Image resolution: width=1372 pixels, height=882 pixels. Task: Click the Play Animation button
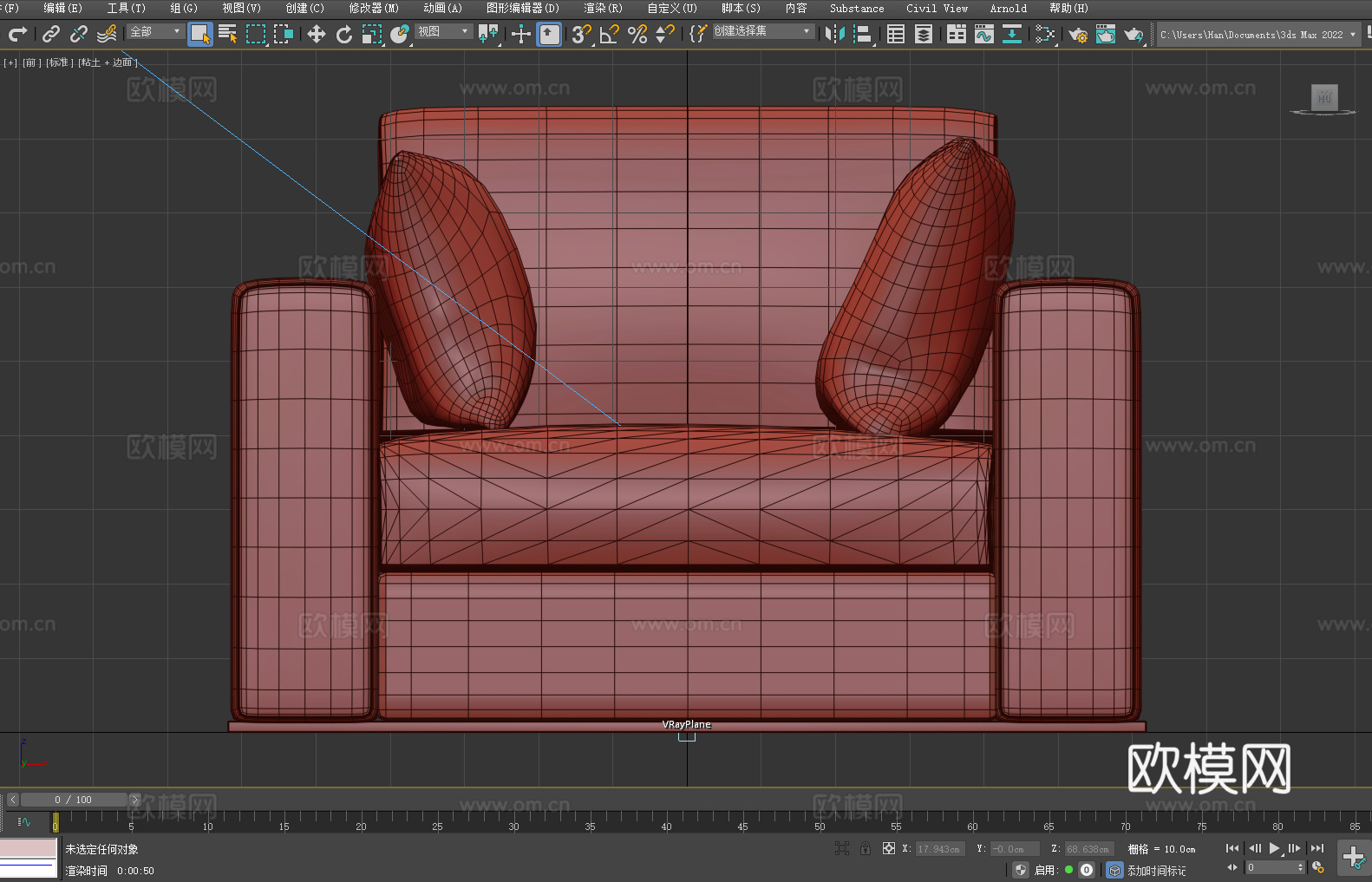1275,848
